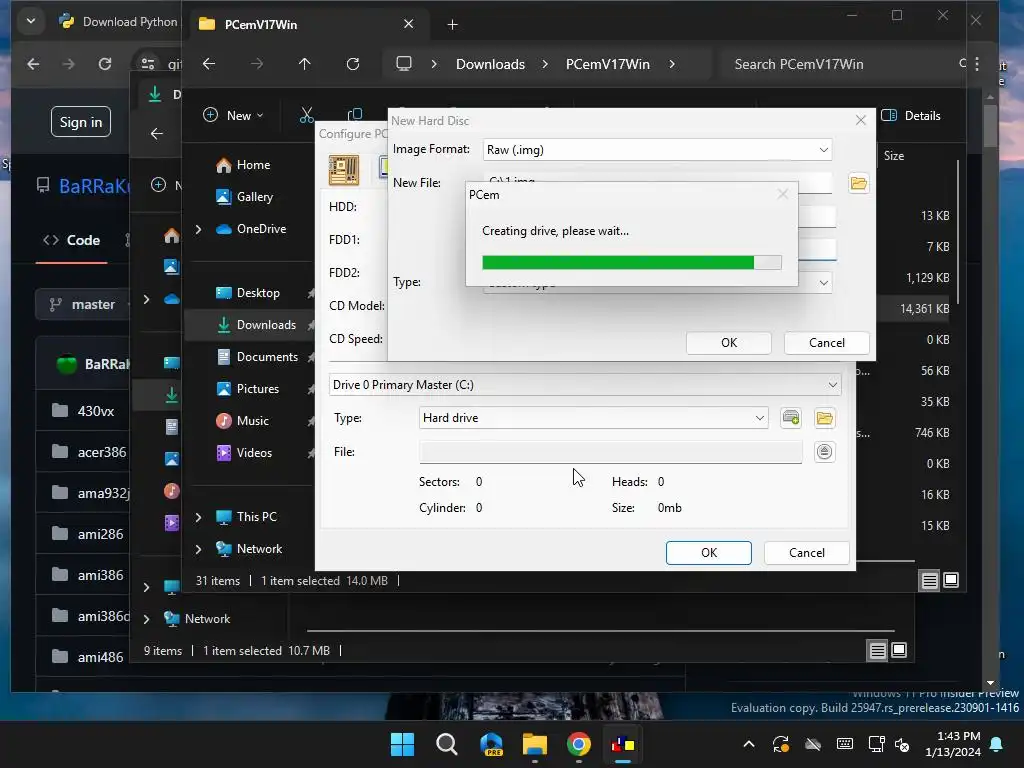Open Google Chrome from taskbar
The width and height of the screenshot is (1024, 768).
pyautogui.click(x=579, y=744)
